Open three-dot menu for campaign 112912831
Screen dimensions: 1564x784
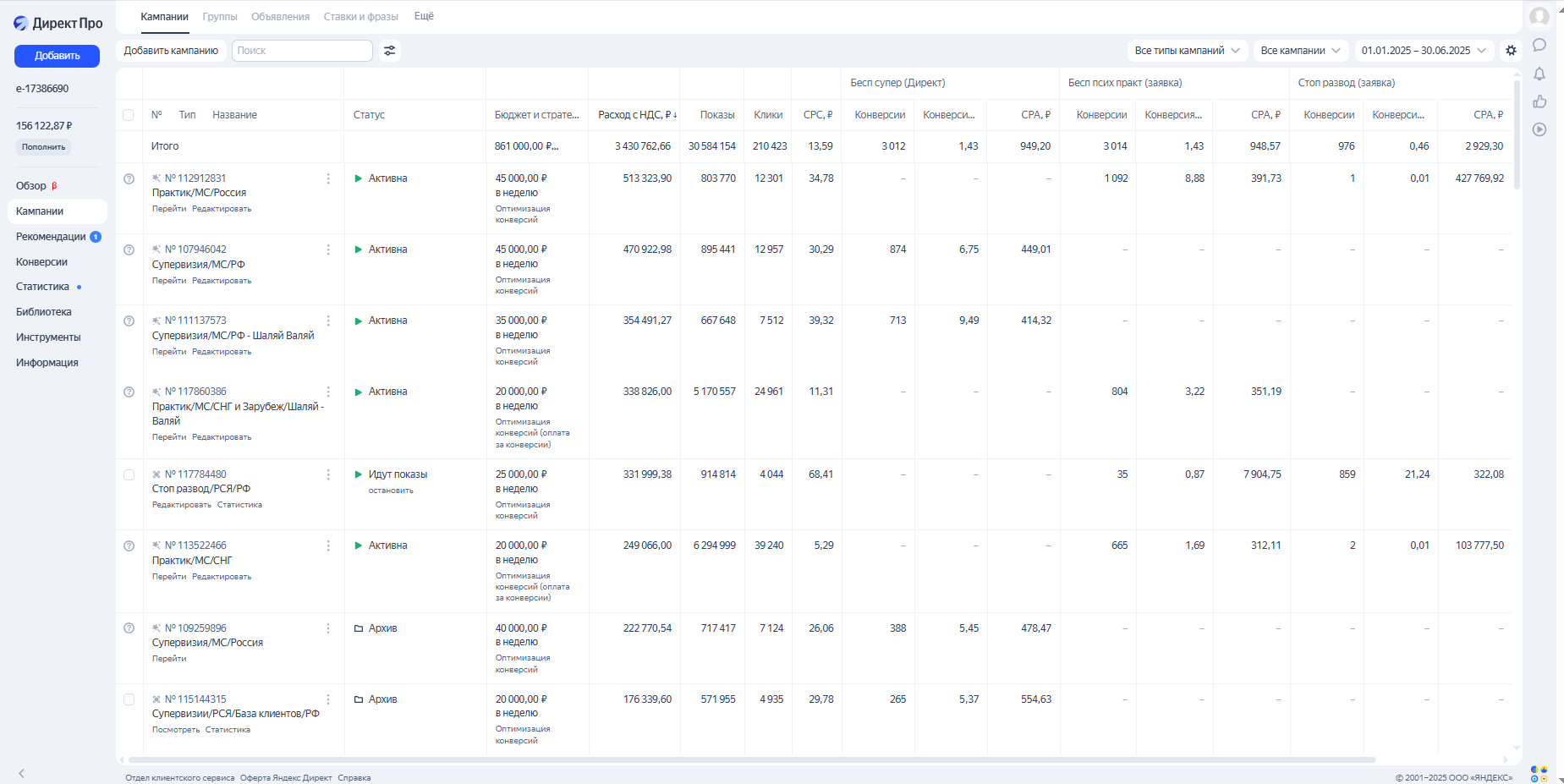pyautogui.click(x=328, y=178)
